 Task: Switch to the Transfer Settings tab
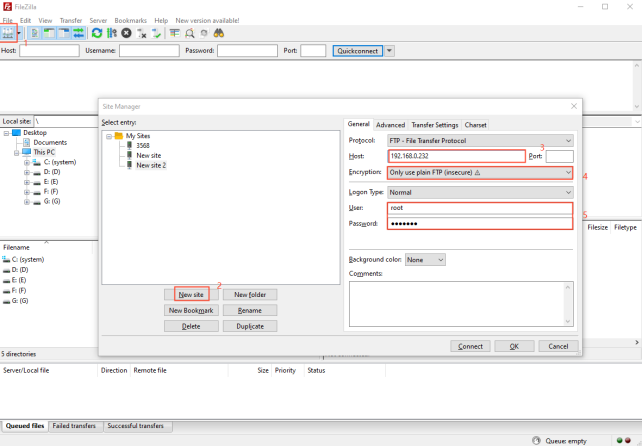point(435,125)
